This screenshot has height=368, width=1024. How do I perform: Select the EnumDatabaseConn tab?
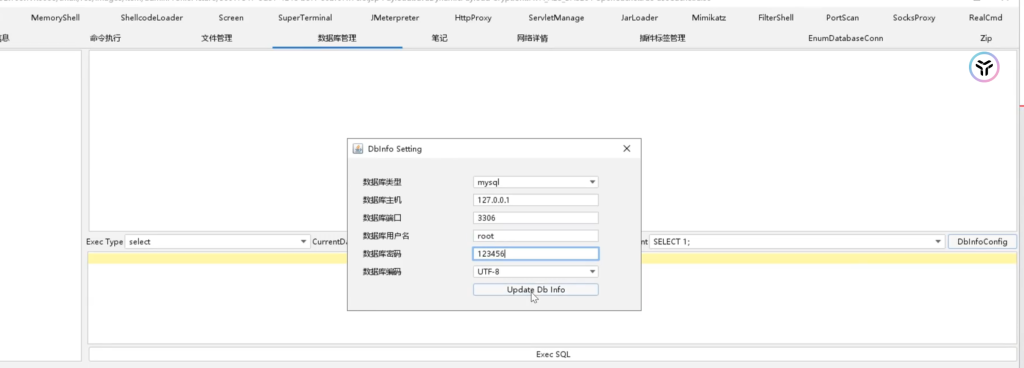coord(846,38)
